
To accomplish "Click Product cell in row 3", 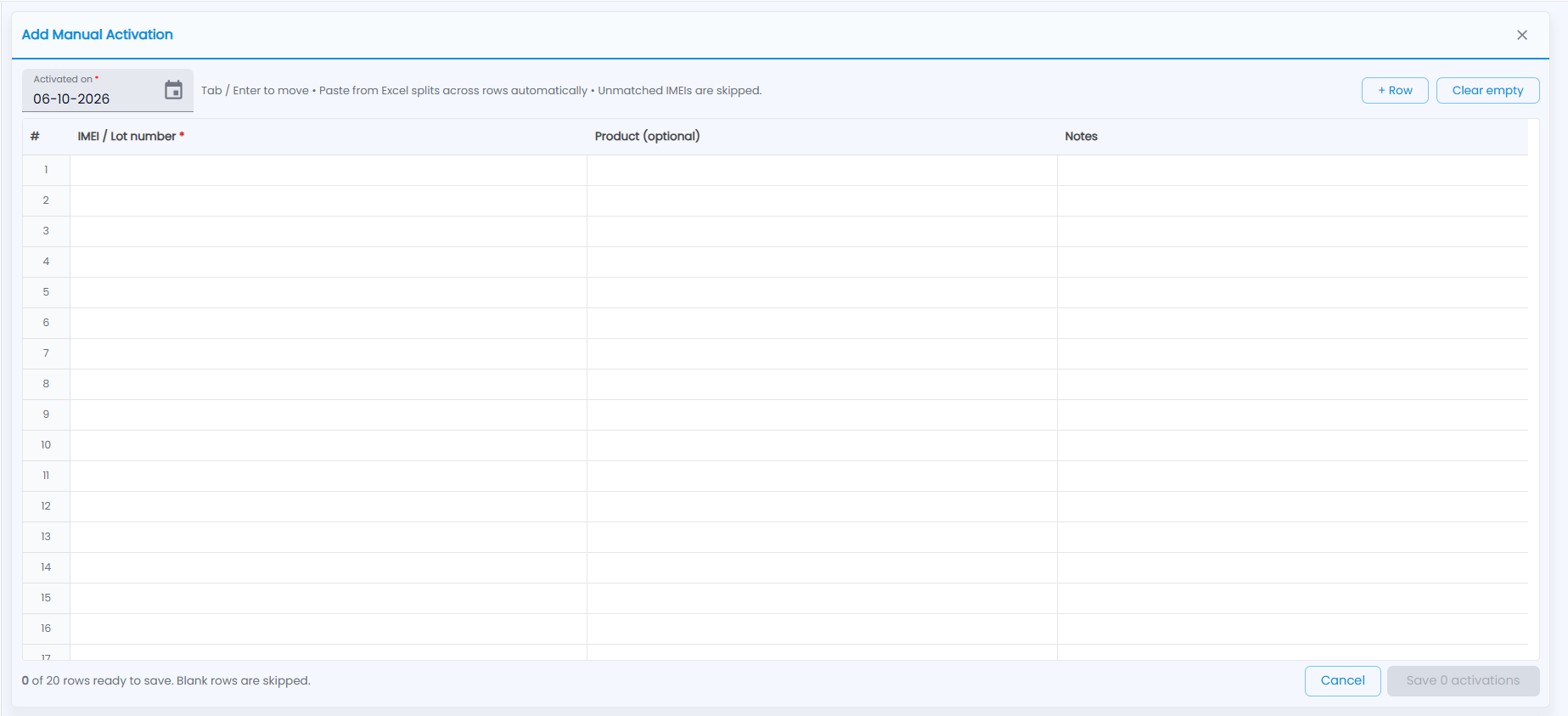I will pyautogui.click(x=822, y=231).
